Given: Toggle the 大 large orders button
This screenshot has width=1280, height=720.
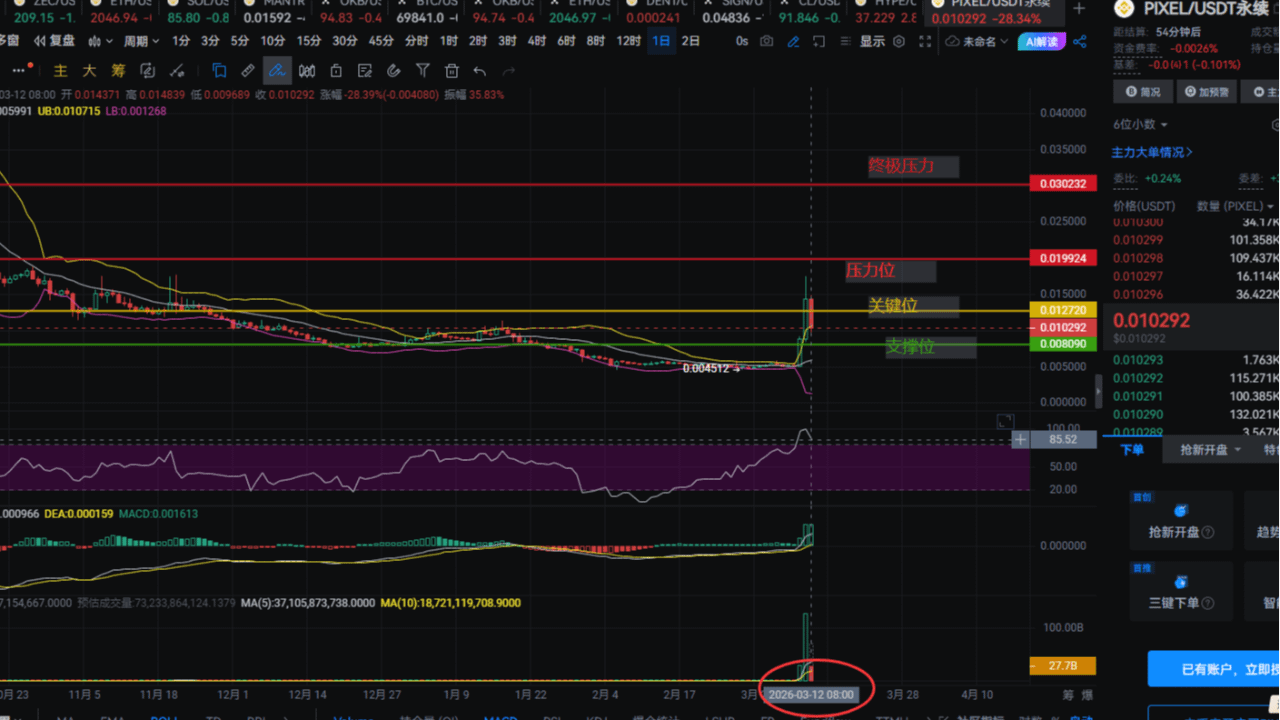Looking at the screenshot, I should point(89,71).
